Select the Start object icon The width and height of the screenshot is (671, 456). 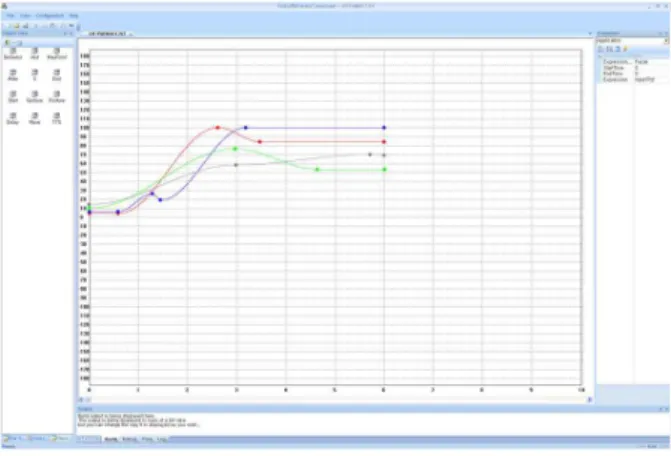point(13,97)
